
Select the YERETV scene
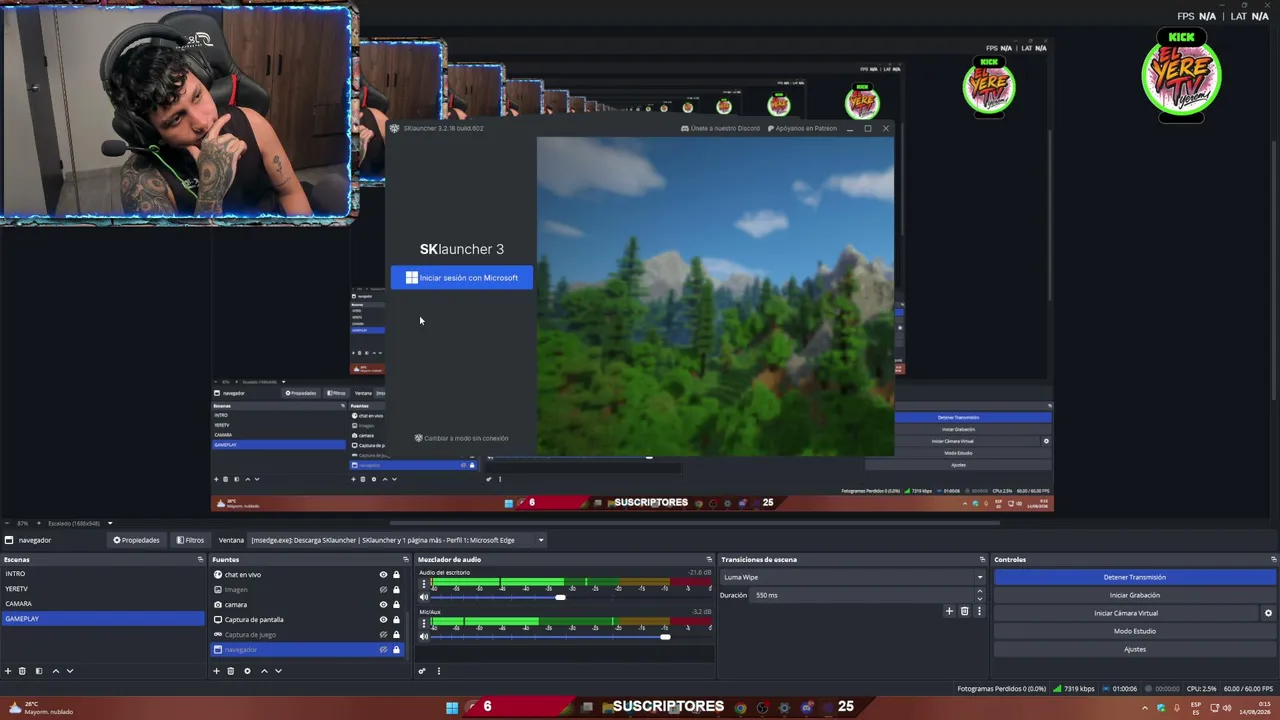tap(102, 589)
